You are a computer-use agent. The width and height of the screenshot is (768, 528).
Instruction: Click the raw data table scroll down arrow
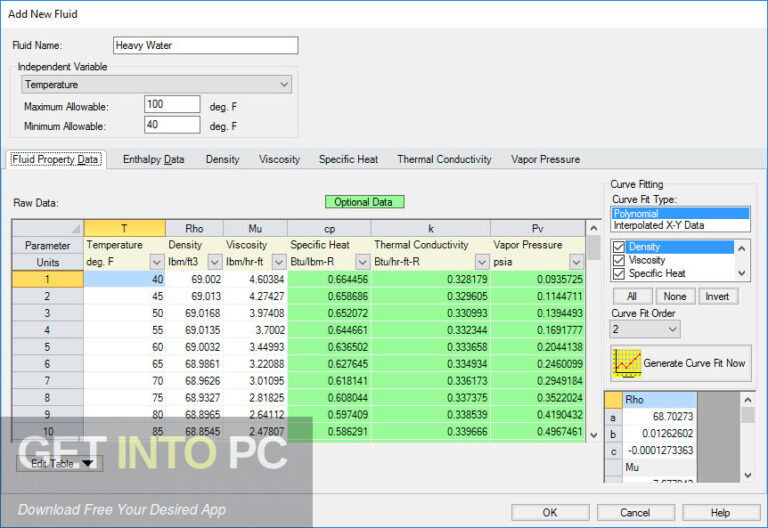click(x=594, y=435)
